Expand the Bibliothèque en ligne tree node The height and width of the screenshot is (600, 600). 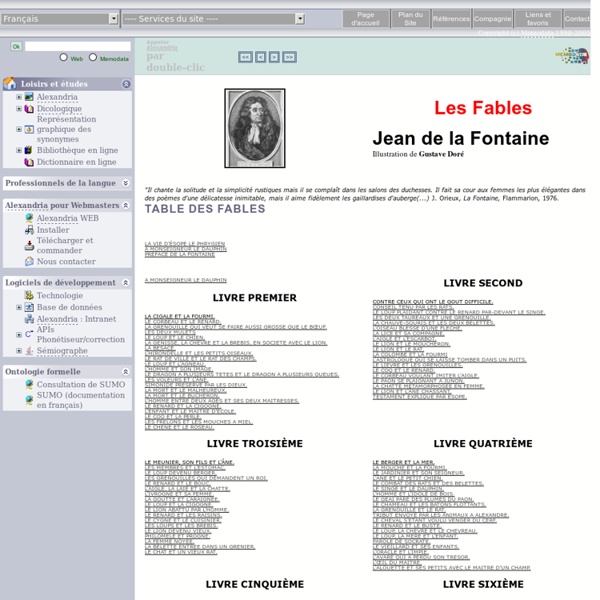[x=19, y=150]
